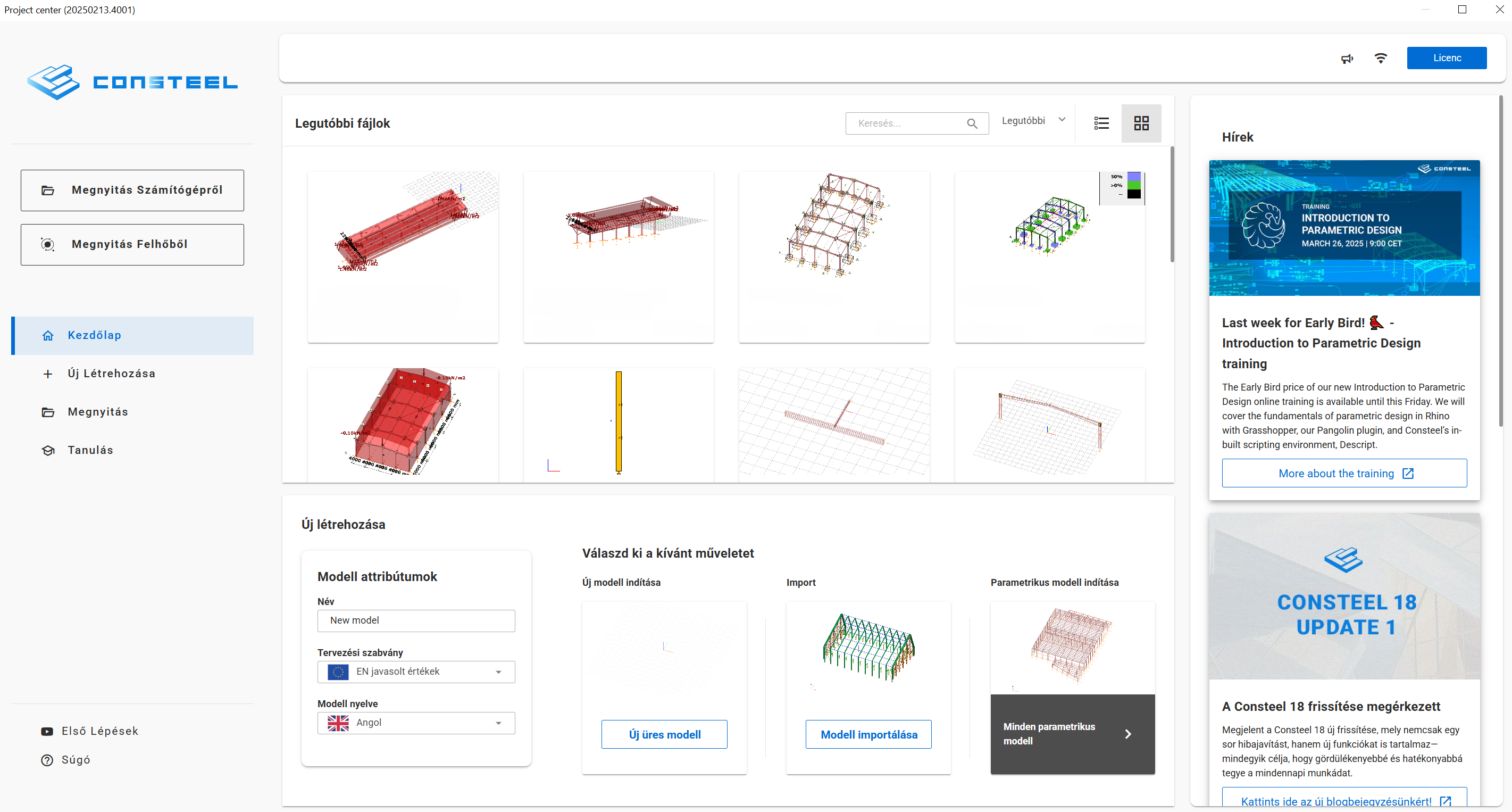
Task: Click the parametric model preview image
Action: 1072,648
